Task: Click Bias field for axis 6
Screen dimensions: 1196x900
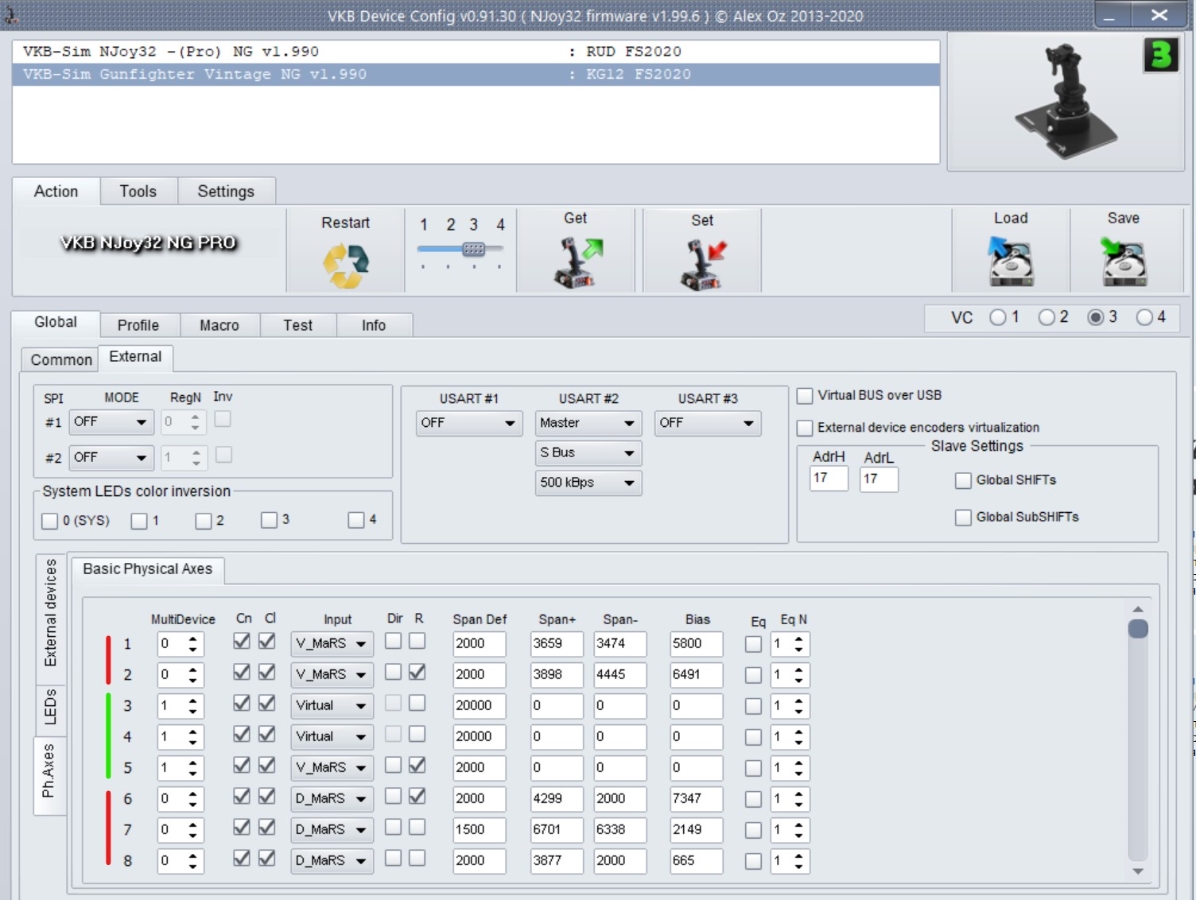Action: click(696, 799)
